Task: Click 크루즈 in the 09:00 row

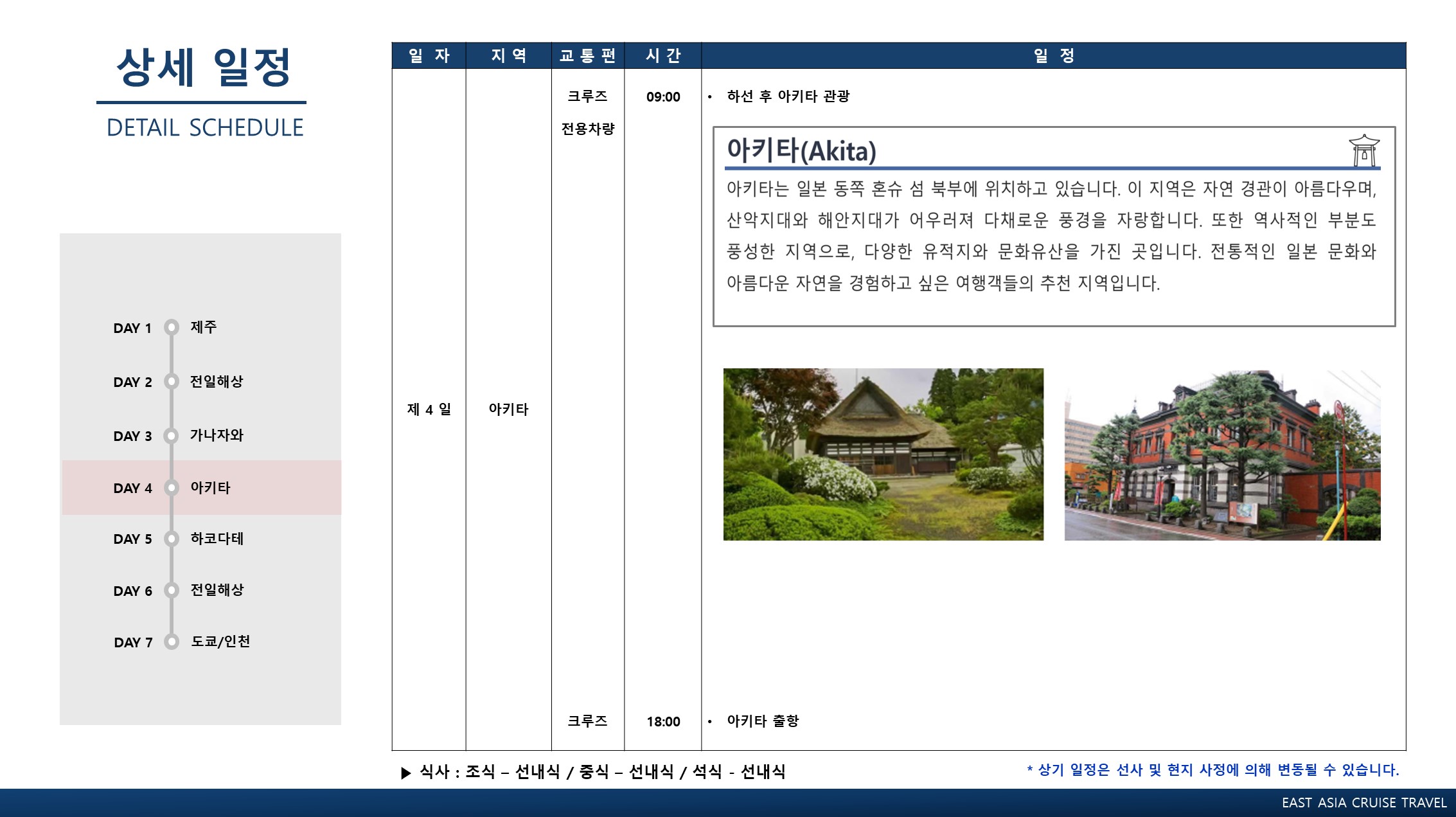Action: (587, 96)
